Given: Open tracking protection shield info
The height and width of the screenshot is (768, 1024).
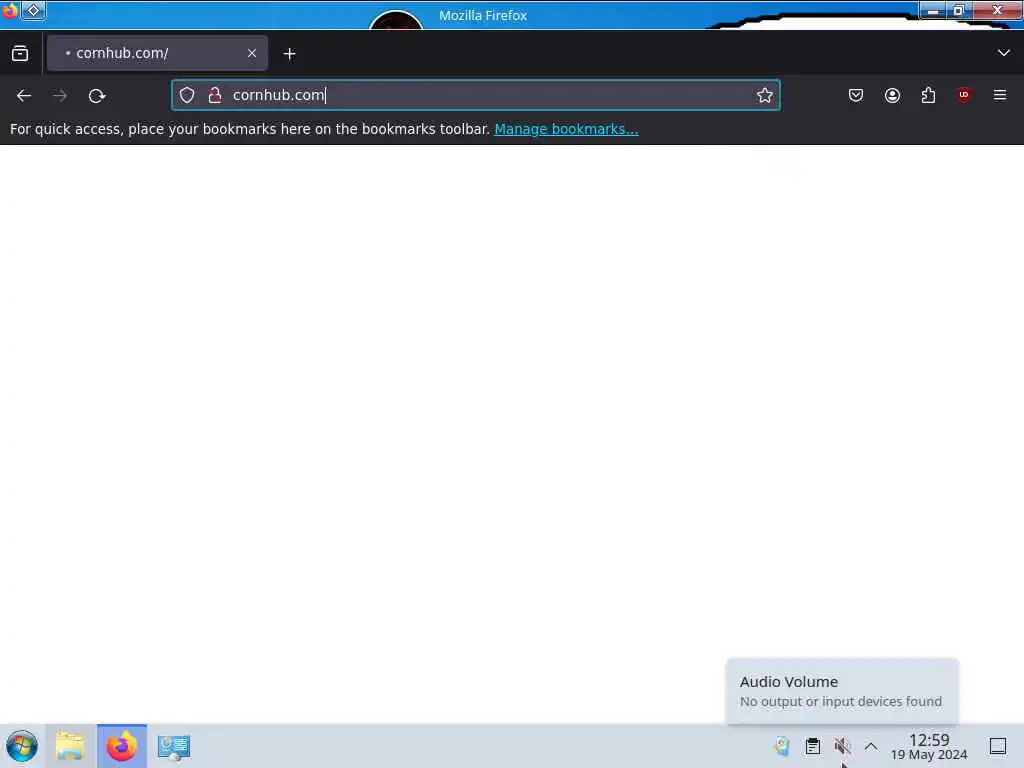Looking at the screenshot, I should (x=187, y=95).
